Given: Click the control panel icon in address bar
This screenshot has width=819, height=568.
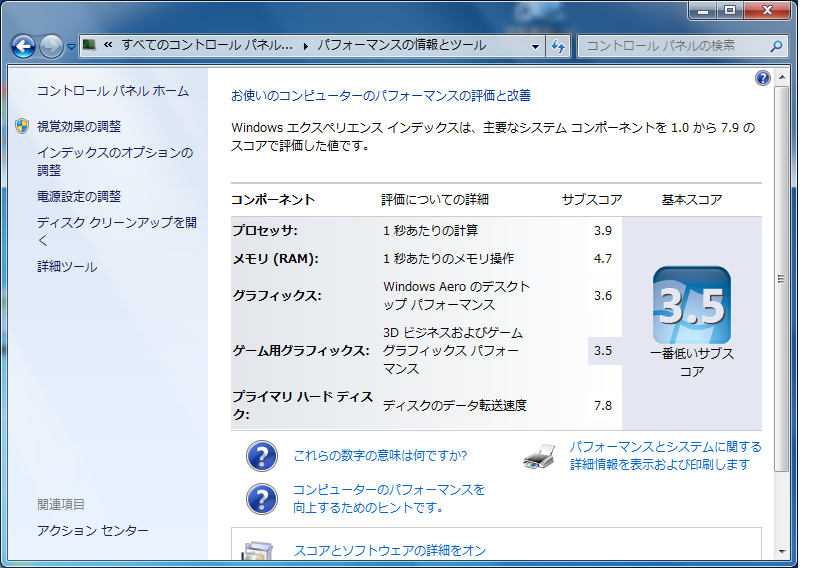Looking at the screenshot, I should [90, 46].
